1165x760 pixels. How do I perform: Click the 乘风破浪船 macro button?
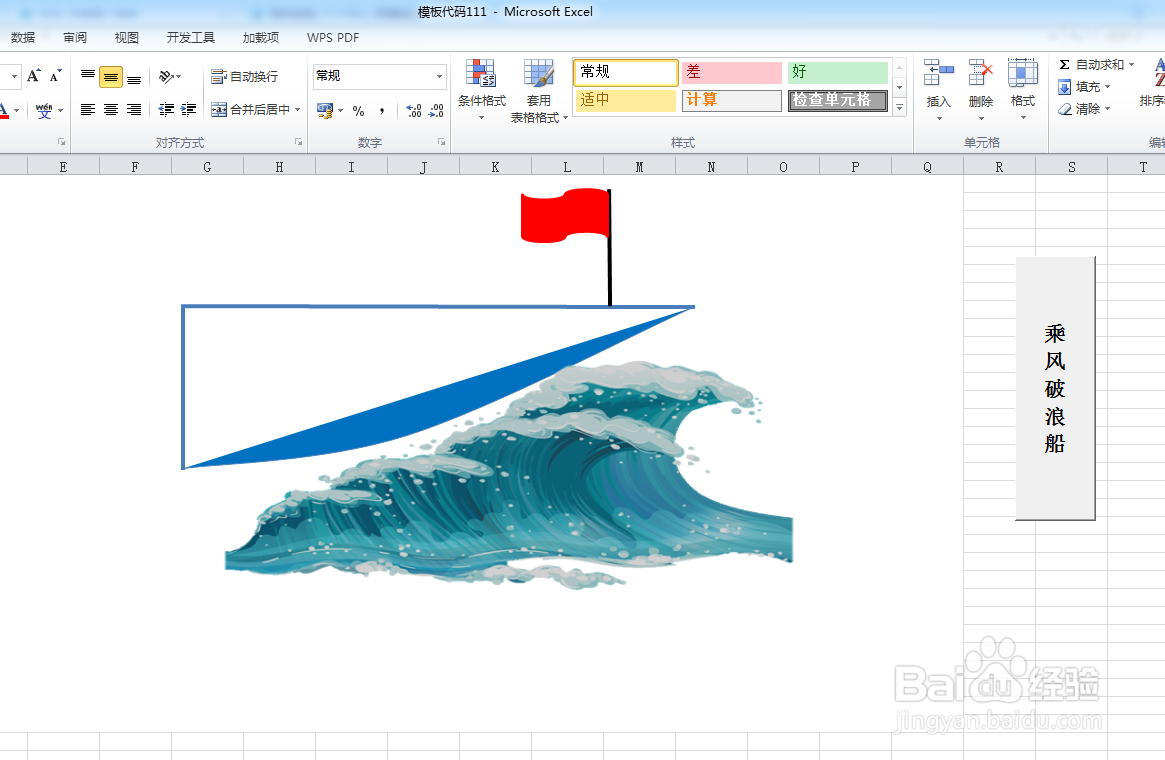(1055, 388)
